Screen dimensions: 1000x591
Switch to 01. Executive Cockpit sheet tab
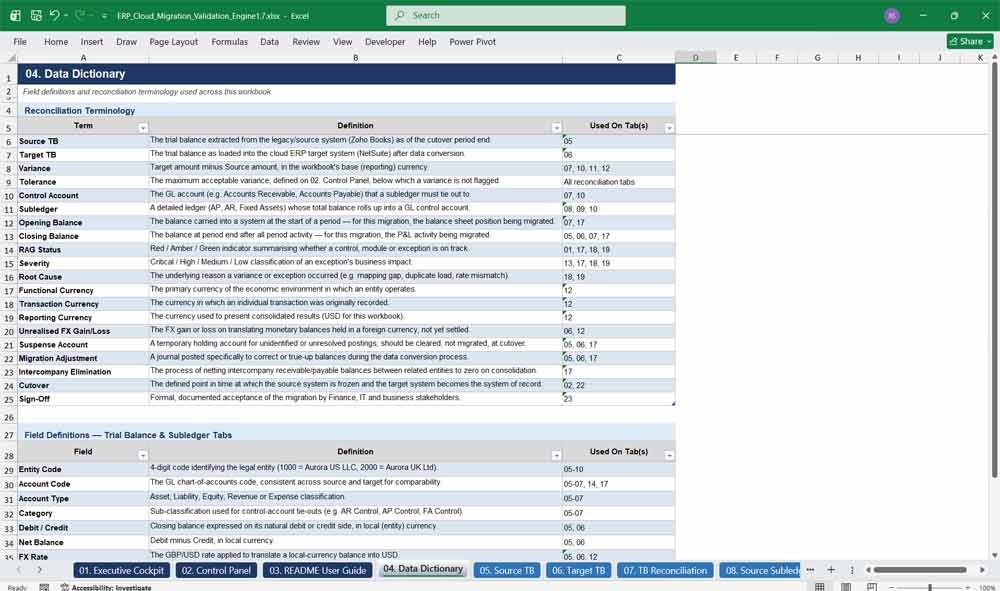click(x=121, y=570)
